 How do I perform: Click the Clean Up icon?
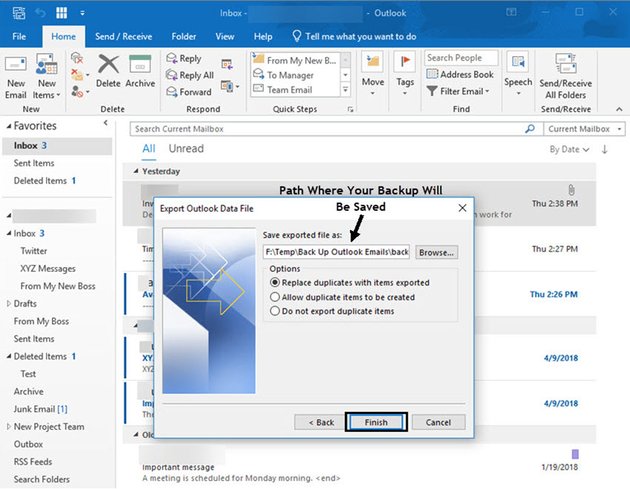click(x=78, y=75)
